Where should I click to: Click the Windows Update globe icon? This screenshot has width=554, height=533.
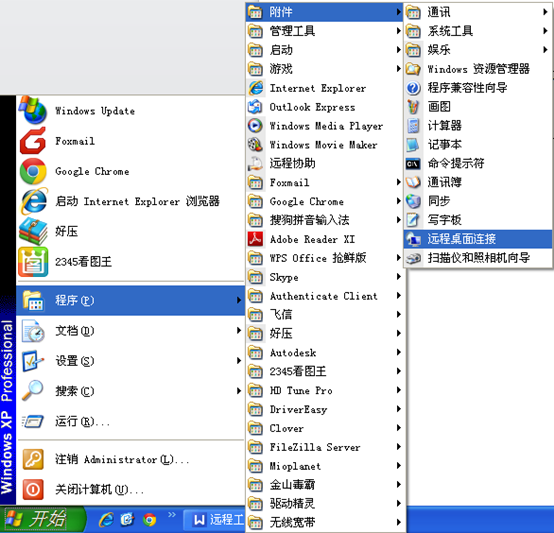point(33,110)
